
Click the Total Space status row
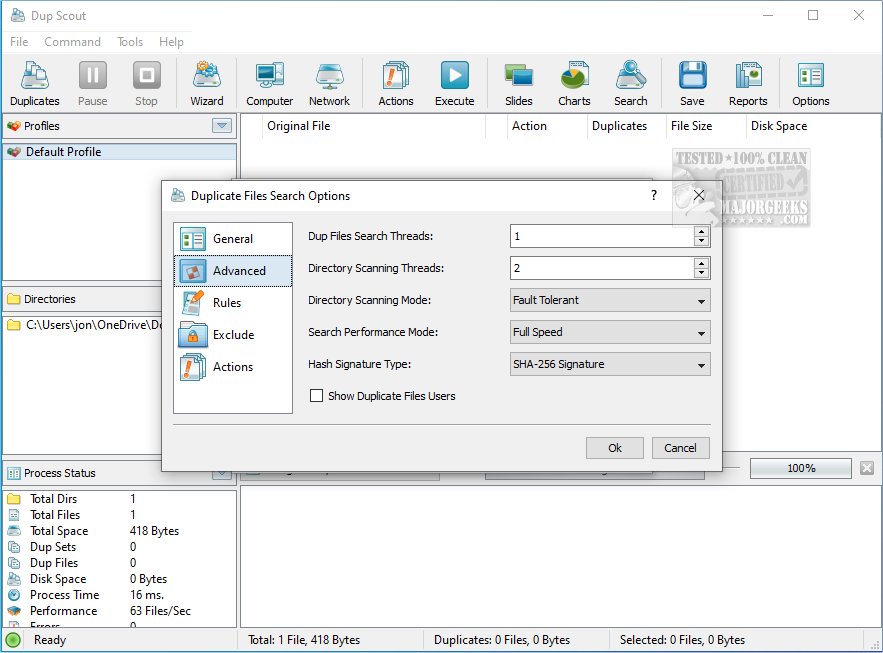coord(119,531)
